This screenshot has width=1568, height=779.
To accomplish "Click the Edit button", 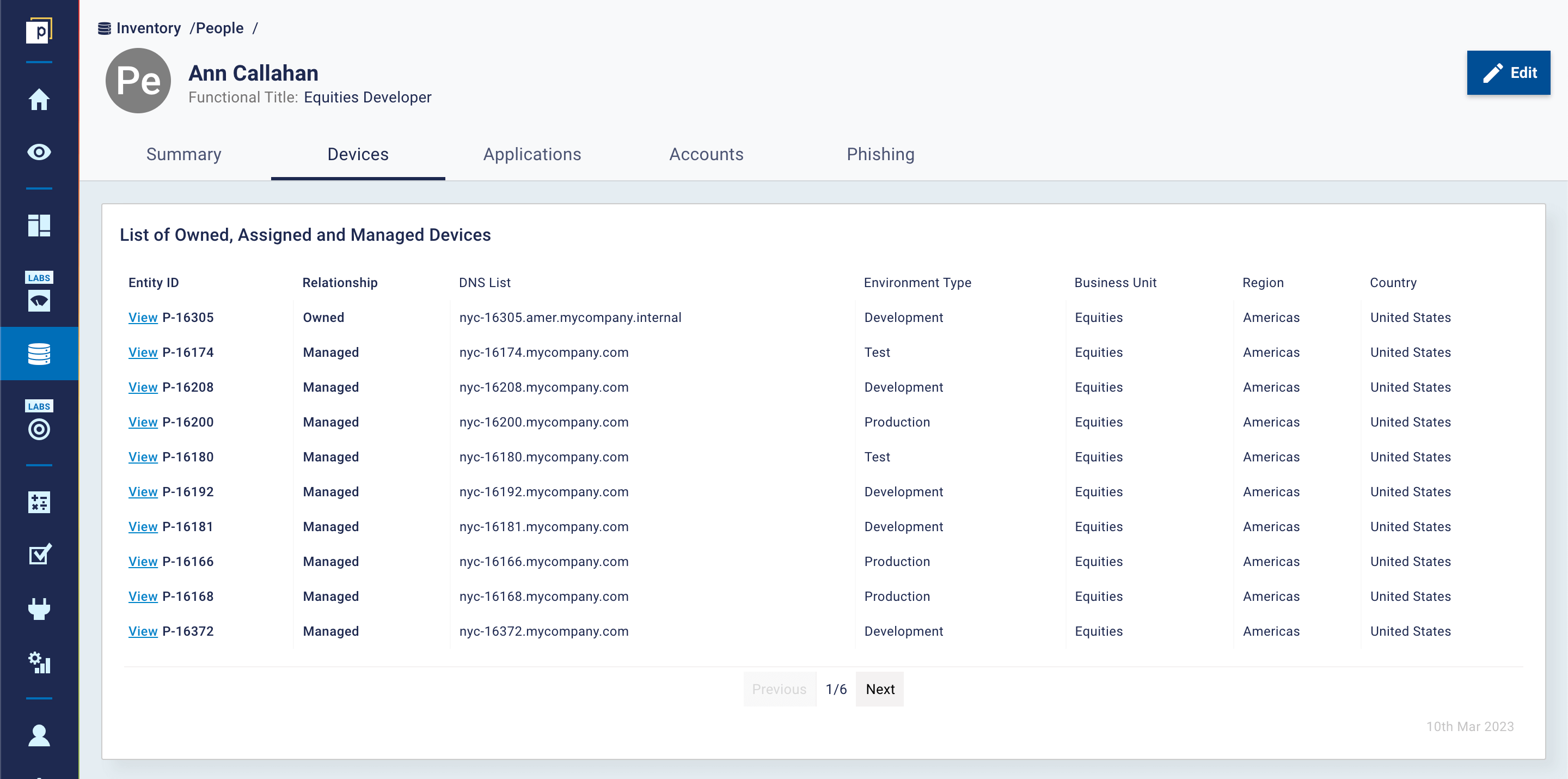I will (x=1508, y=72).
